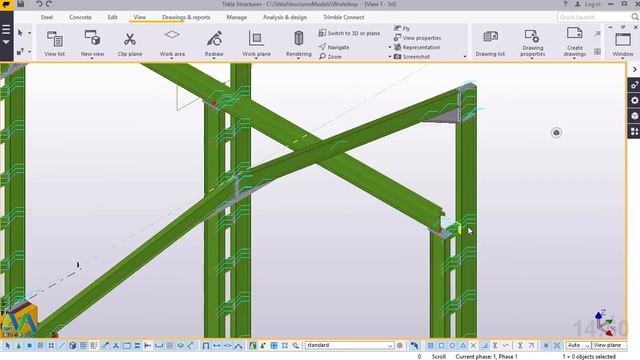640x360 pixels.
Task: Expand the selection arrow dropdown
Action: pyautogui.click(x=29, y=33)
